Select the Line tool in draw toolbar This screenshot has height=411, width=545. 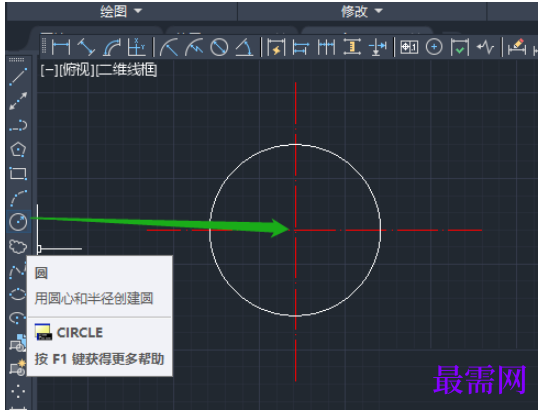tap(18, 76)
